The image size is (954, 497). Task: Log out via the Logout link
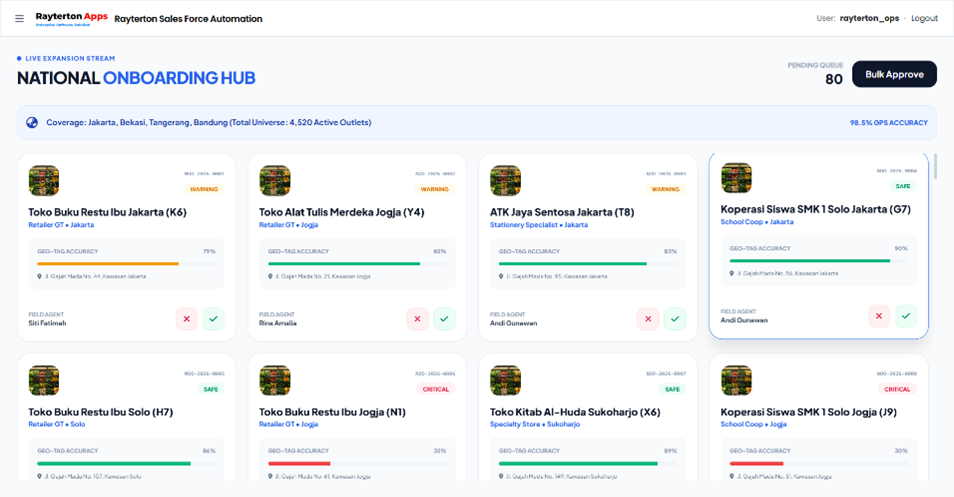pos(924,18)
